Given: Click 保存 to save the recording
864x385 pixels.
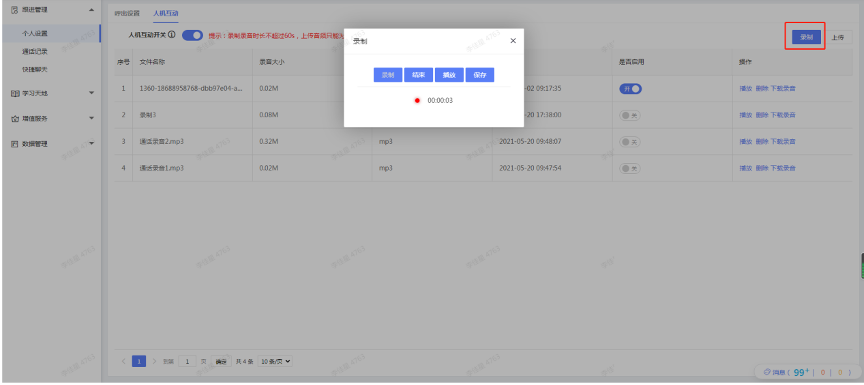Looking at the screenshot, I should [480, 75].
